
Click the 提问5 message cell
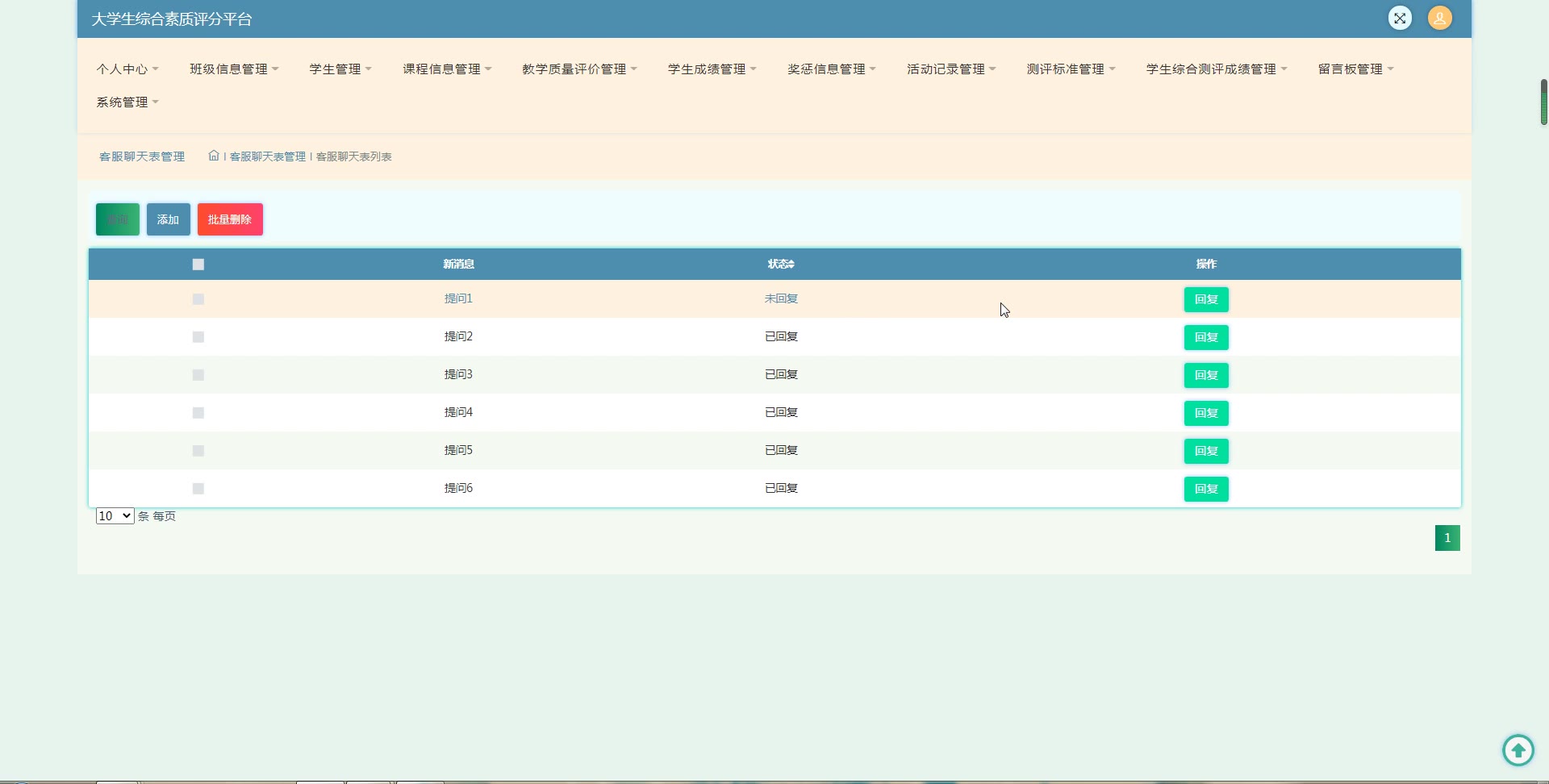coord(458,450)
